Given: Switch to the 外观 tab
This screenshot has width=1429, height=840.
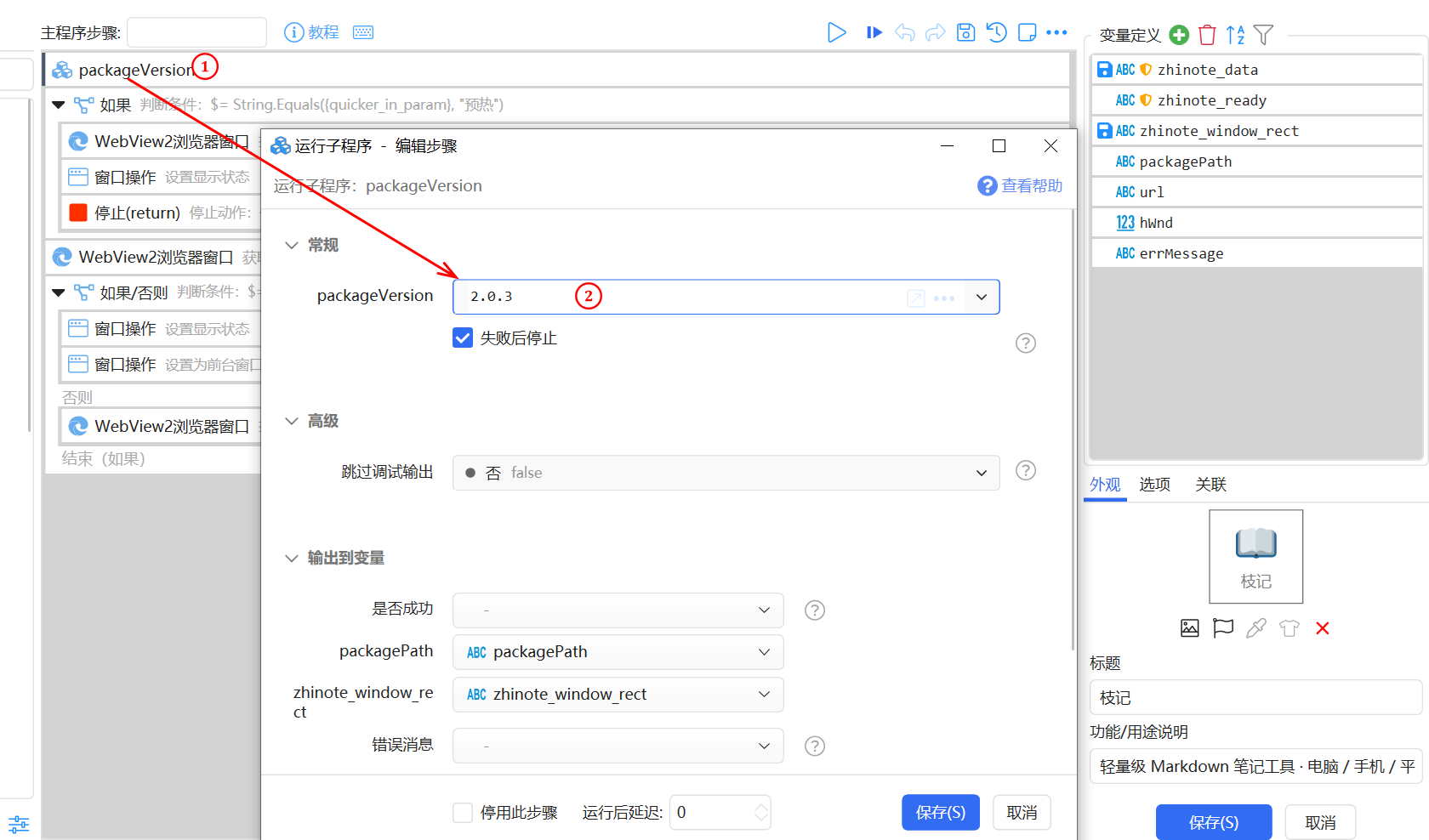Looking at the screenshot, I should [x=1105, y=484].
